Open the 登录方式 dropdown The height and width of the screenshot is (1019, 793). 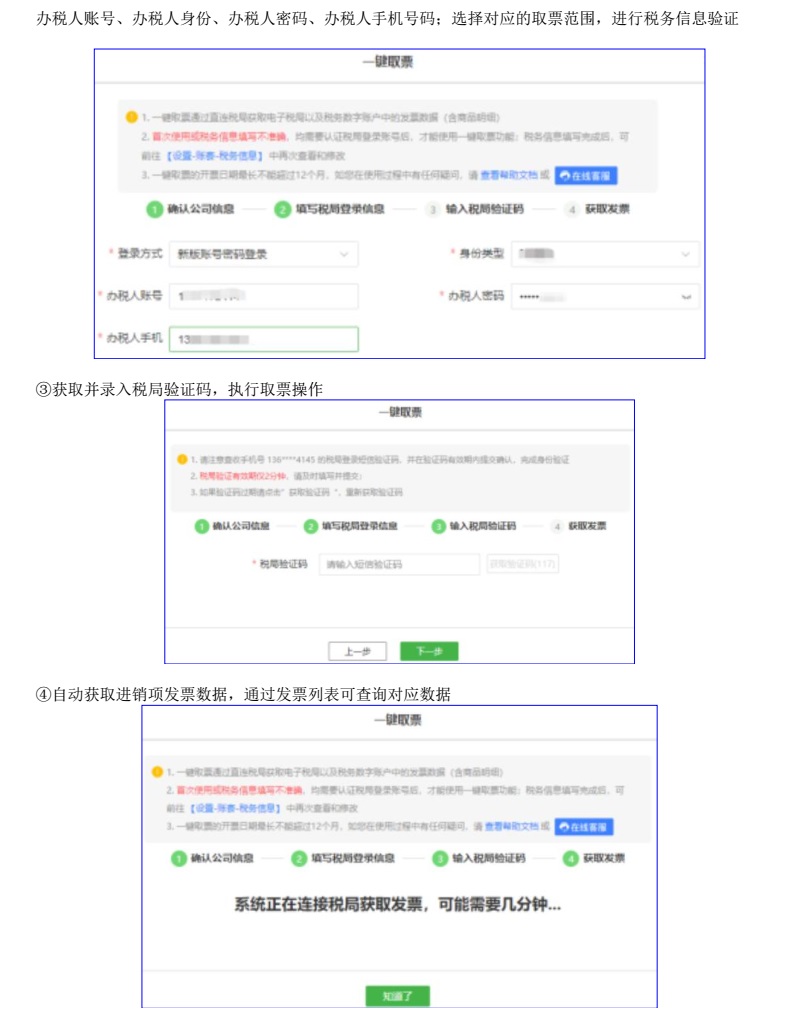263,254
